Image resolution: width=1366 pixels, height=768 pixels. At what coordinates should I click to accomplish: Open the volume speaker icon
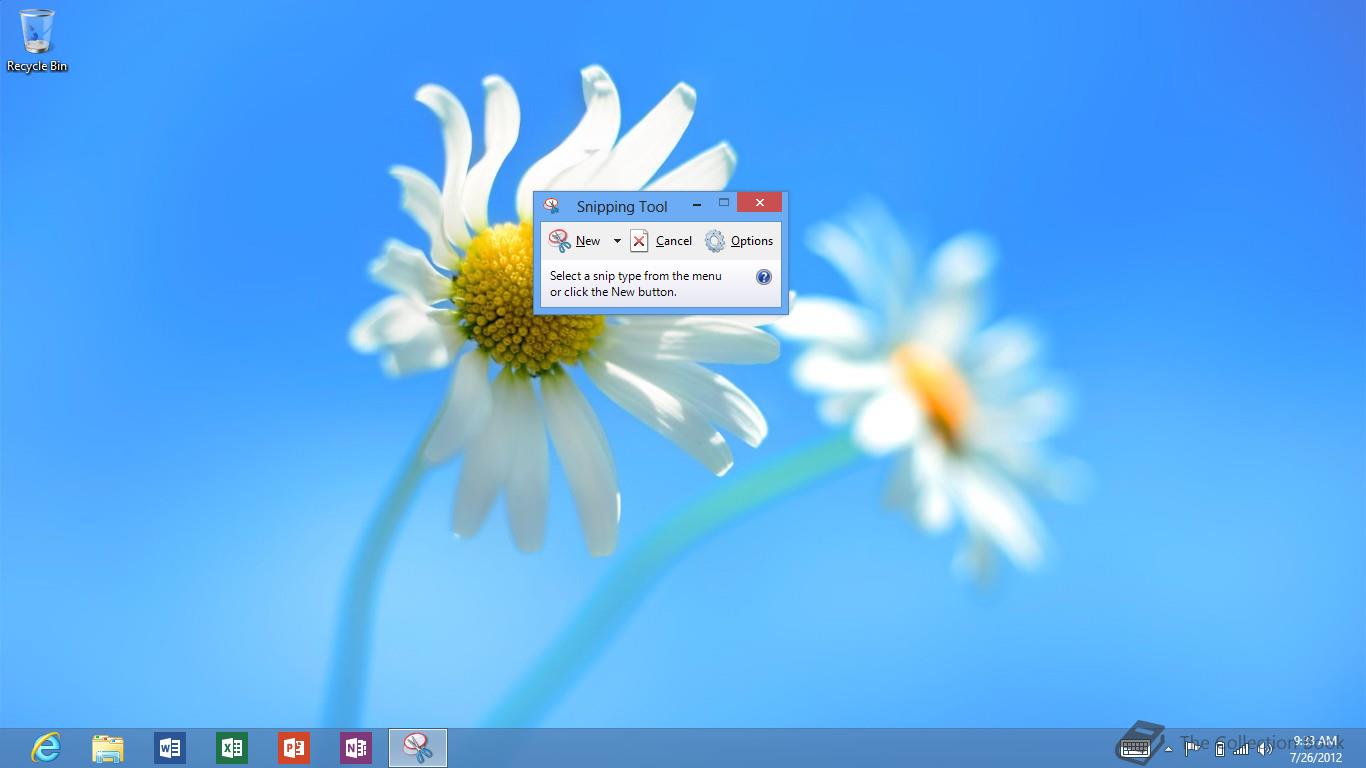[1264, 748]
